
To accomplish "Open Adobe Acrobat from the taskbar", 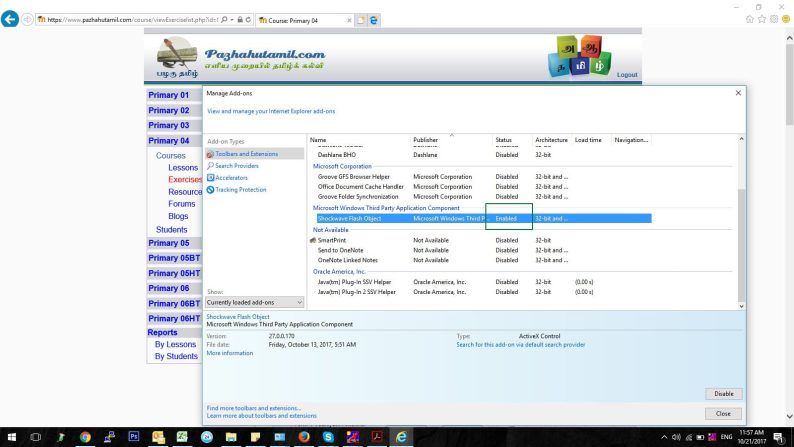I will pyautogui.click(x=377, y=437).
